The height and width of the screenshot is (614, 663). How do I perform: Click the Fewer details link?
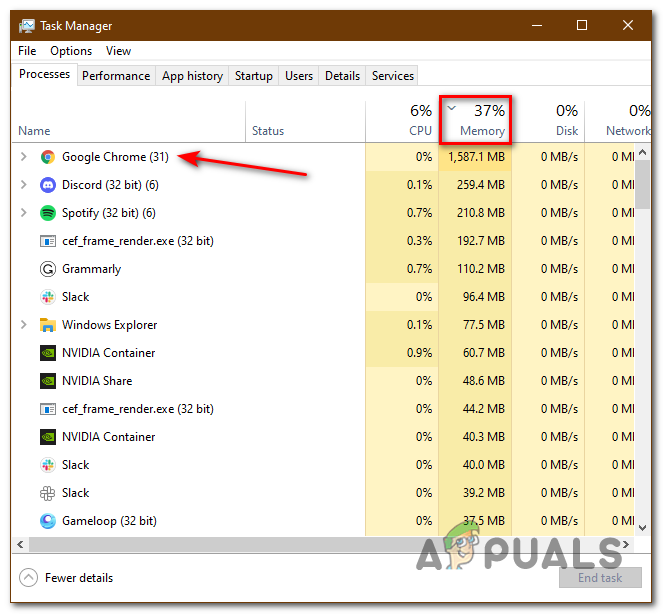coord(79,578)
